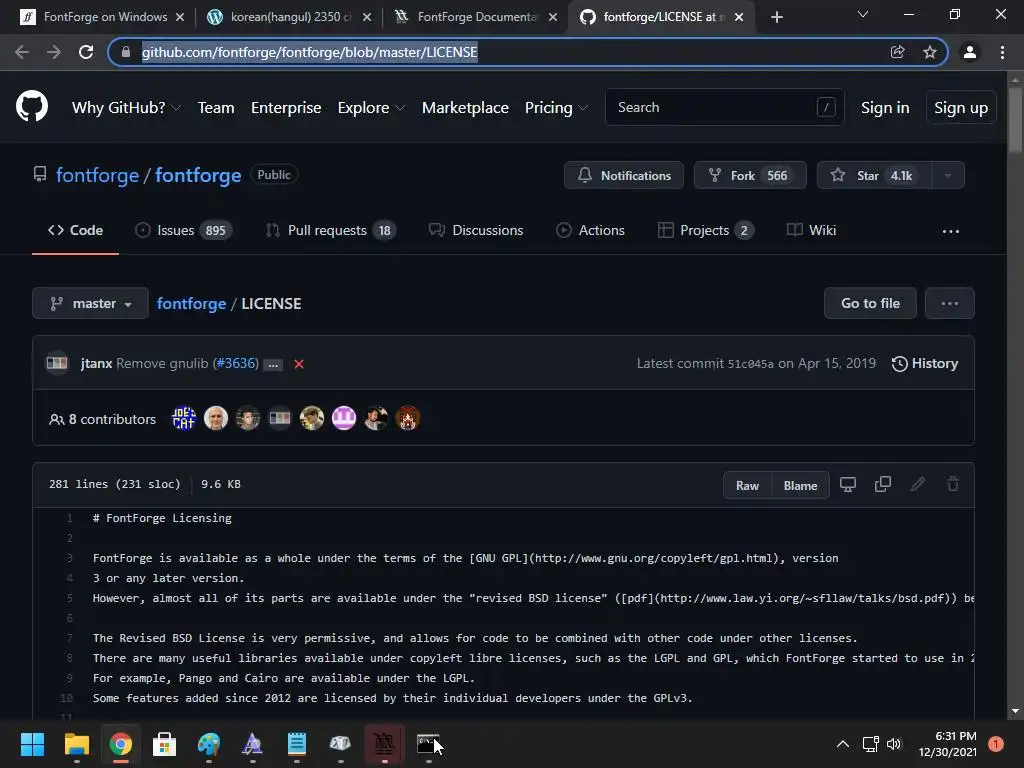1024x768 pixels.
Task: Open the Wiki tab
Action: point(811,231)
